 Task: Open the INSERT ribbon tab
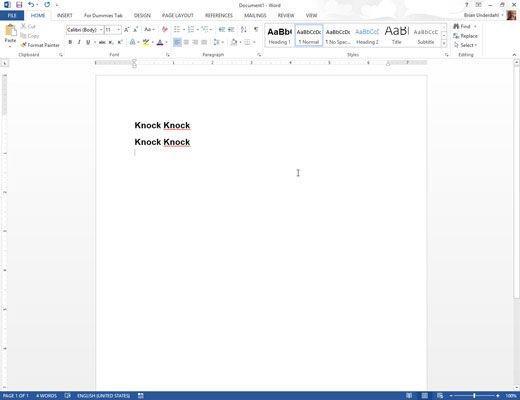(65, 15)
